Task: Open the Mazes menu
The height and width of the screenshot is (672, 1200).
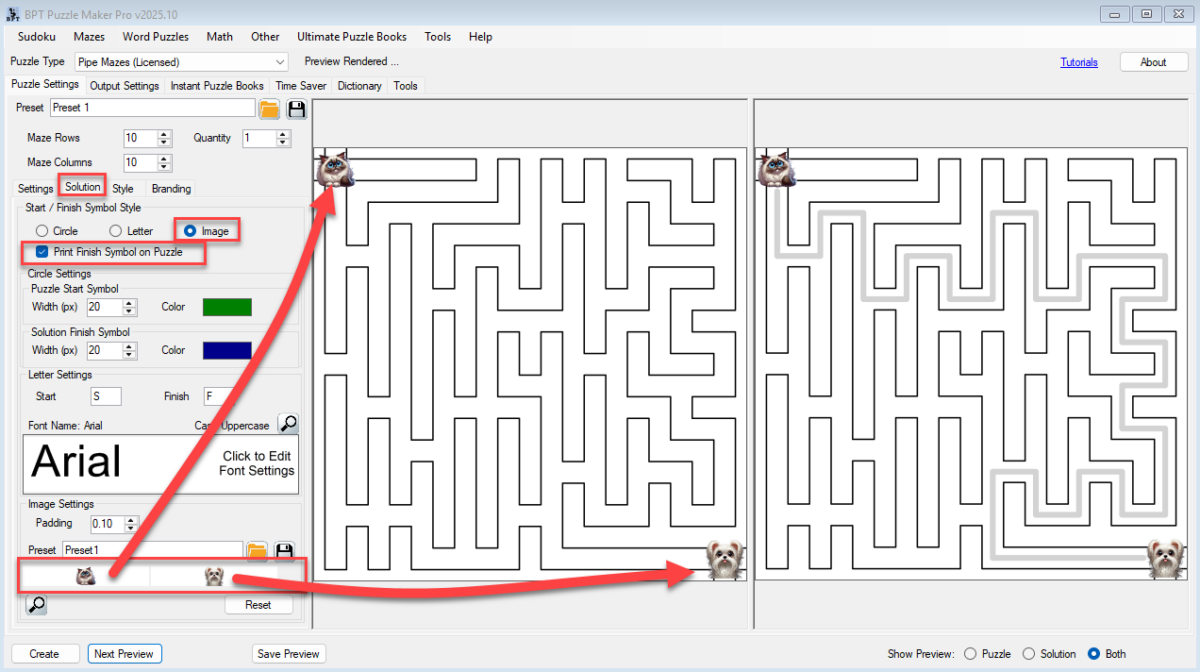Action: [x=89, y=36]
